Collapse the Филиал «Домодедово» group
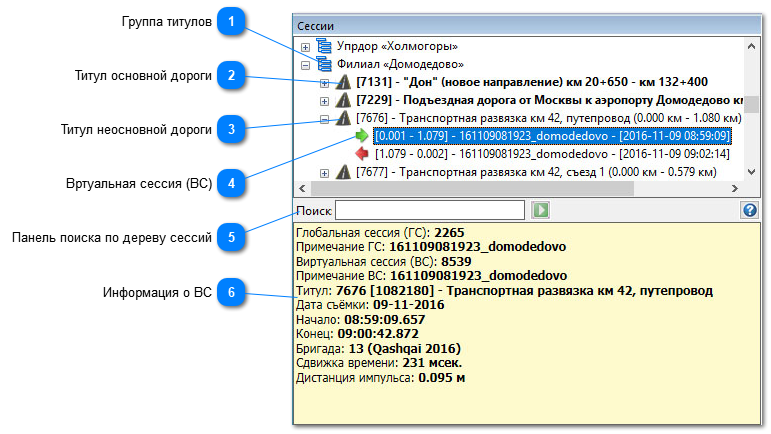 click(306, 64)
